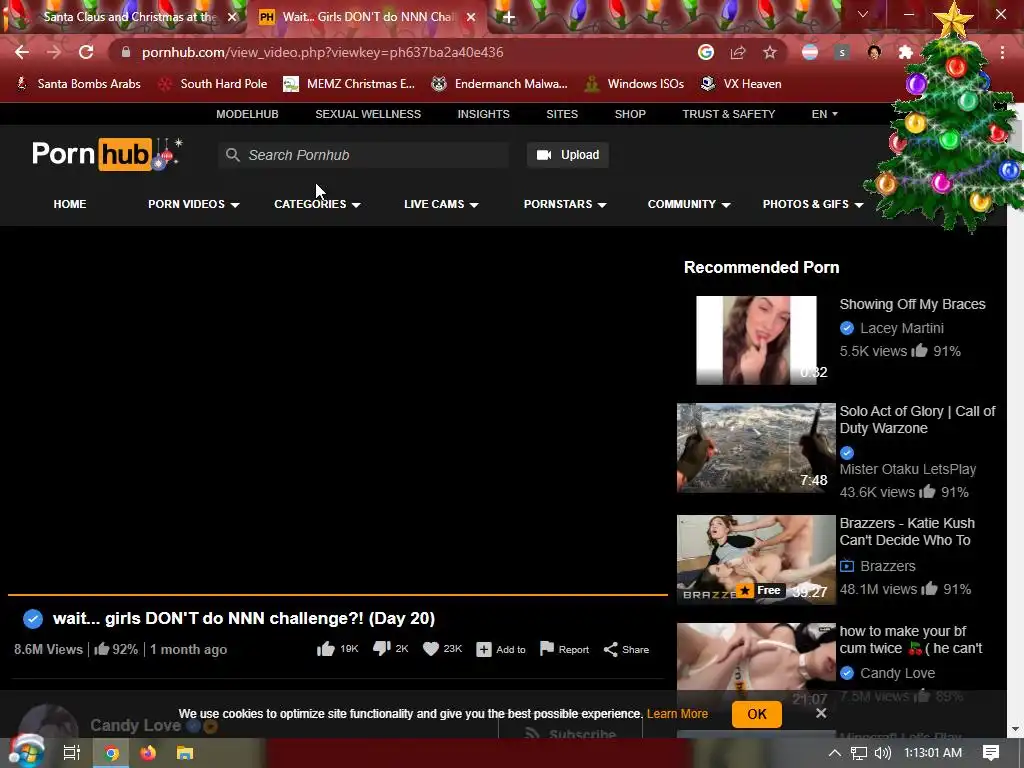Click the tab search chevron button
This screenshot has height=768, width=1024.
click(863, 14)
